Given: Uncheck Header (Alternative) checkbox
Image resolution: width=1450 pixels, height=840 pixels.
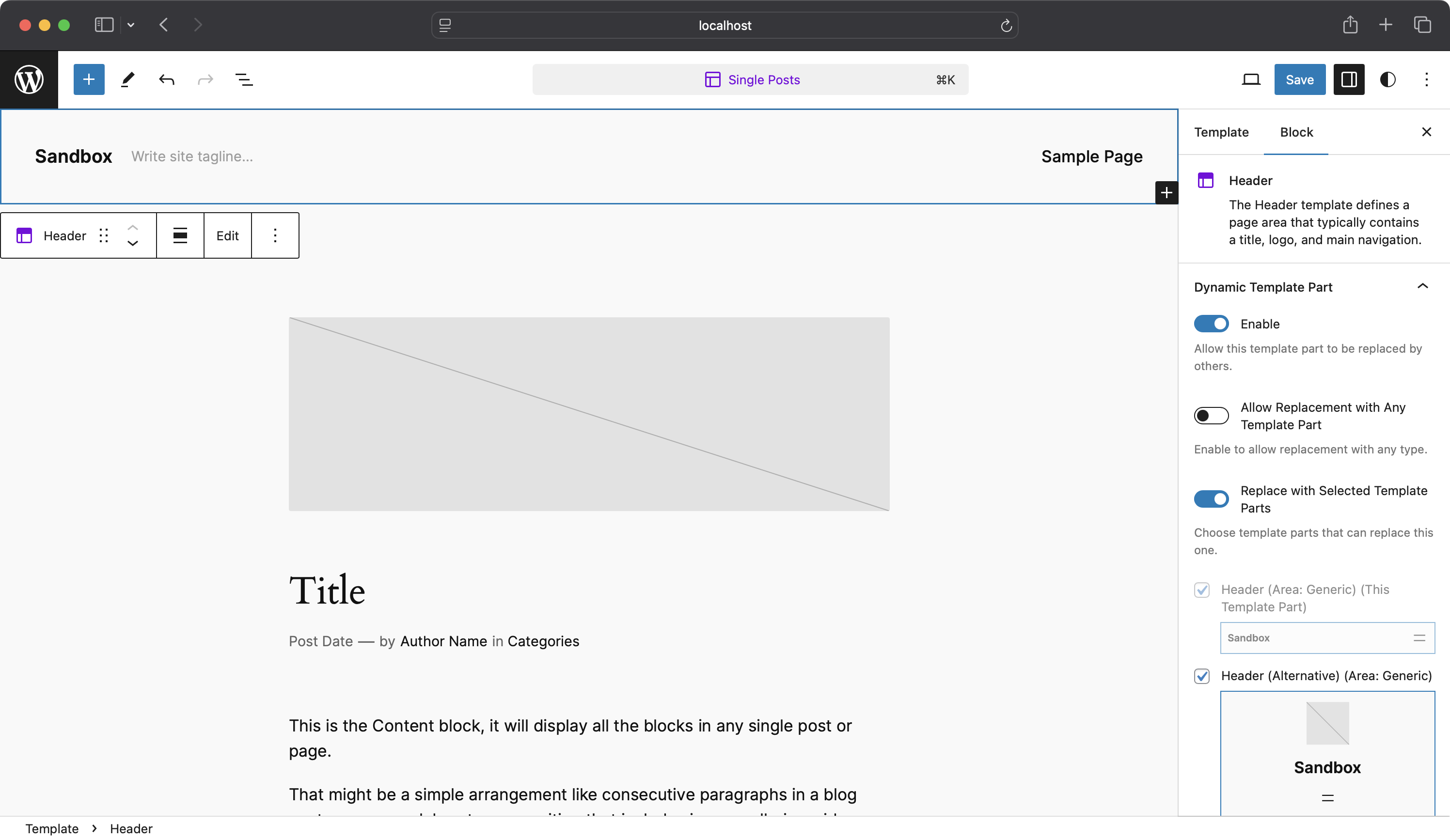Looking at the screenshot, I should coord(1201,676).
